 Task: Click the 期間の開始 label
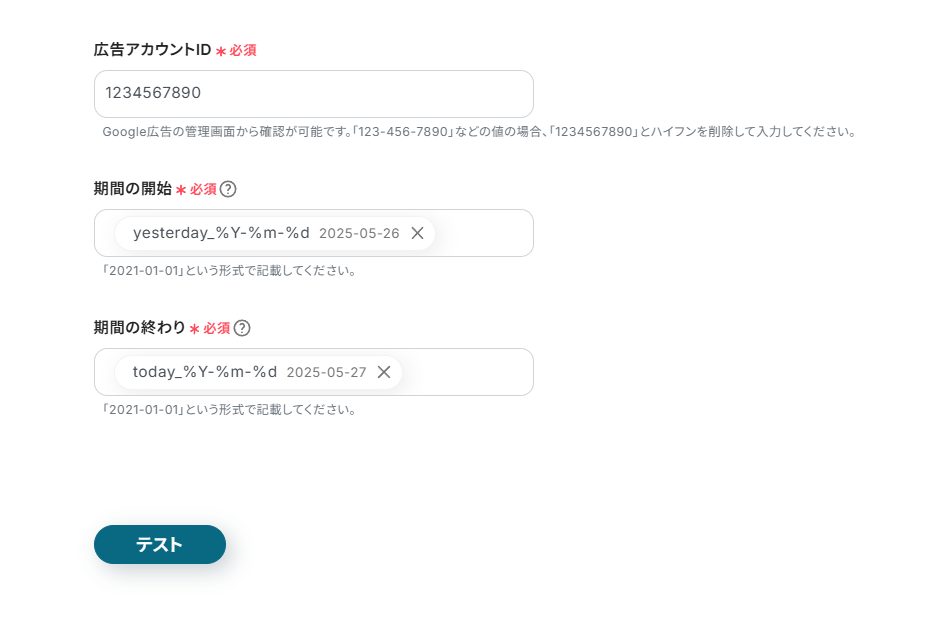pos(132,189)
